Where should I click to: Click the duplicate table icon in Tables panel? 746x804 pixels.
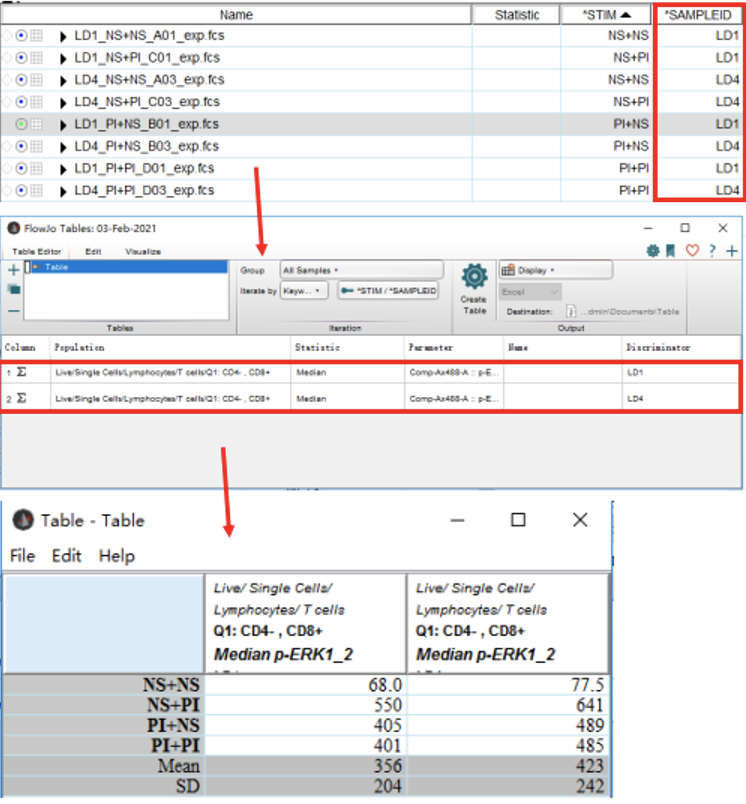point(13,289)
